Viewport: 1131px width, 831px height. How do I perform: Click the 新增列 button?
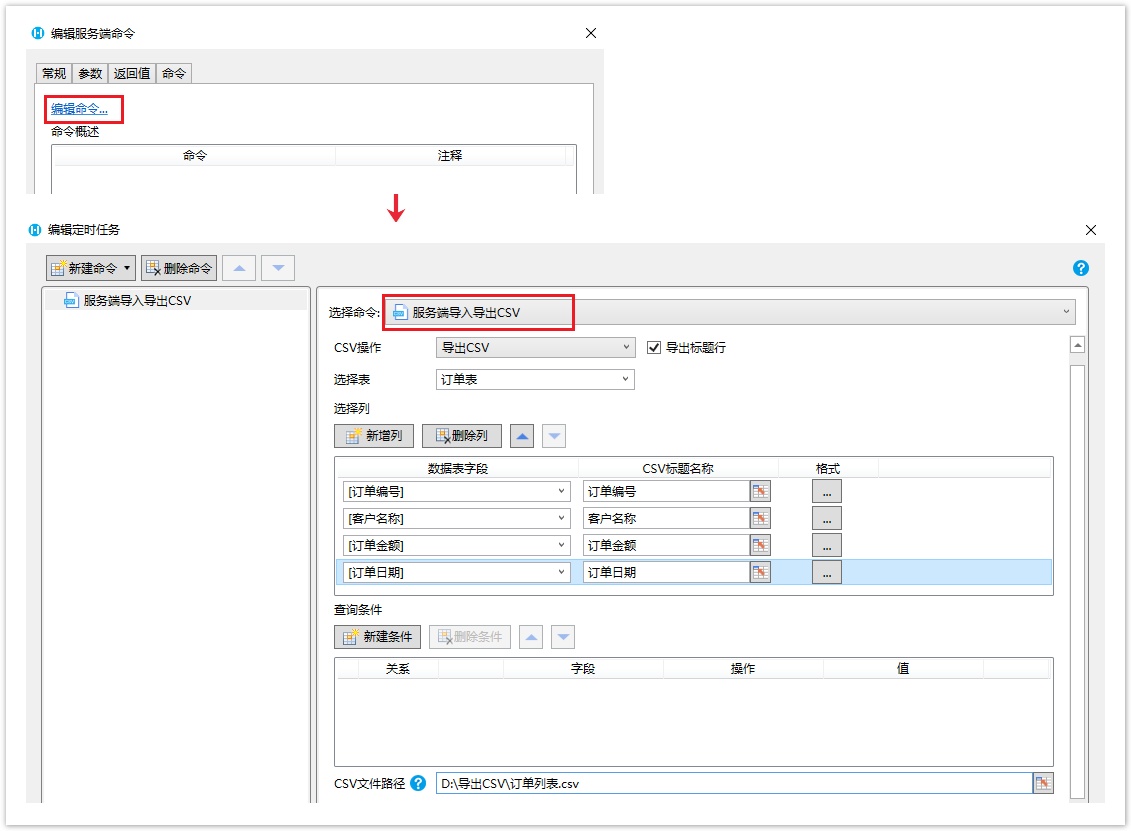[x=374, y=436]
